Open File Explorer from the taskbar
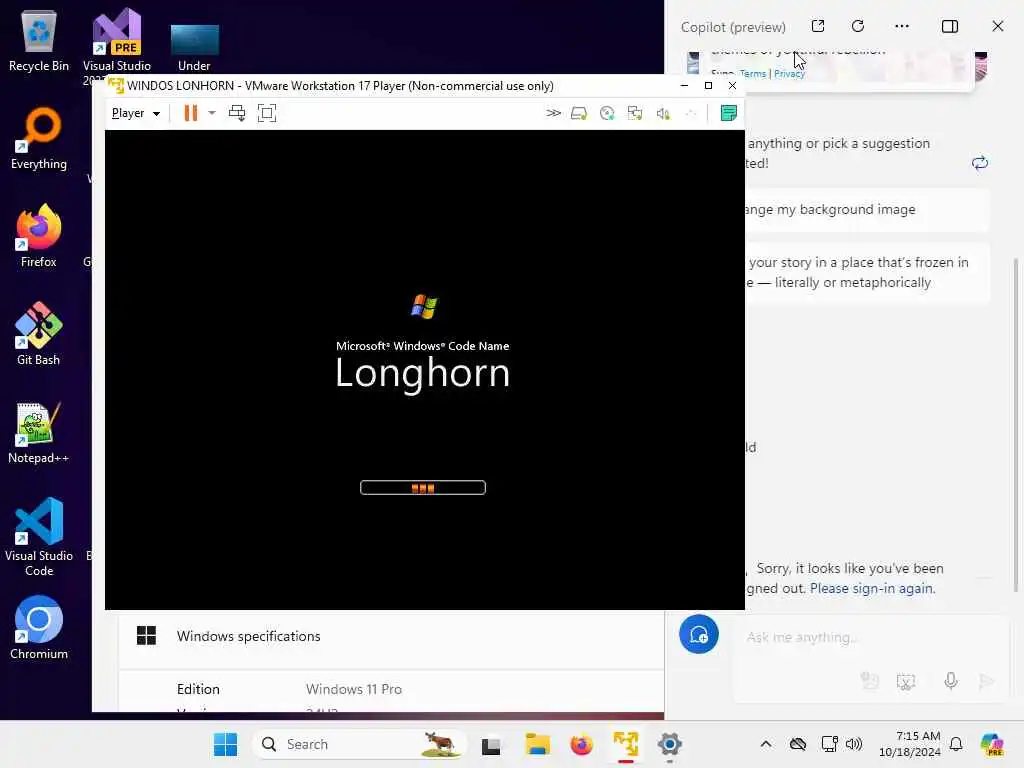This screenshot has width=1024, height=768. pos(537,744)
